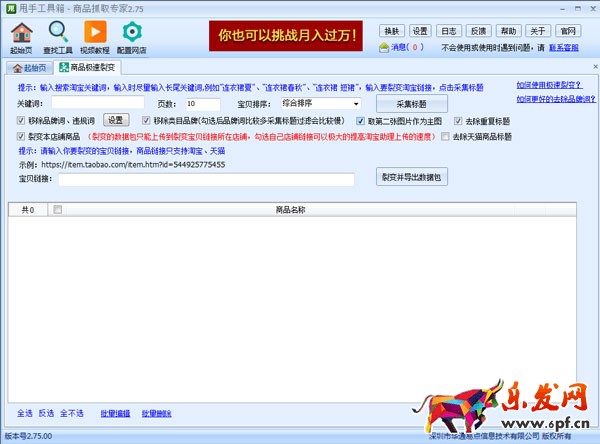Enable 移除品牌词、违规词 checkbox
Viewport: 600px width, 444px height.
click(21, 120)
